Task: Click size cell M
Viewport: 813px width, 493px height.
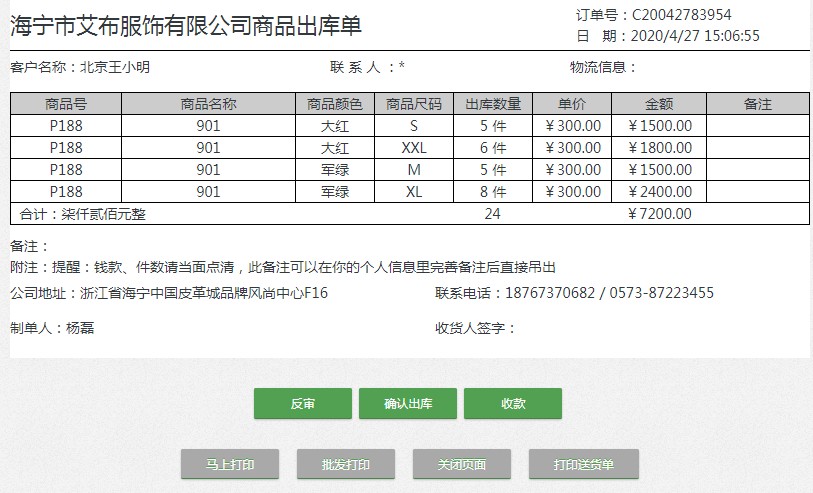Action: 414,170
